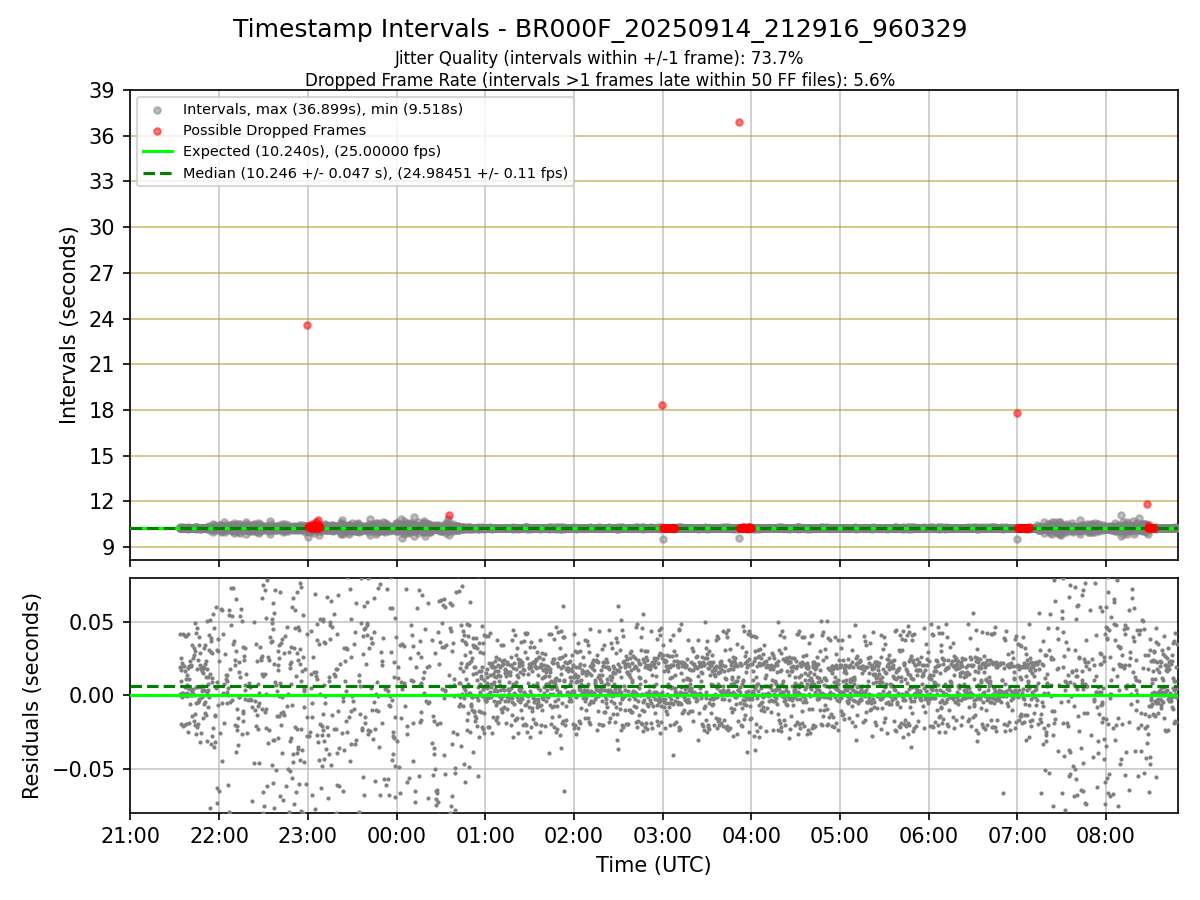Click the 0.05 residuals tick label
Viewport: 1200px width, 900px height.
click(x=94, y=622)
